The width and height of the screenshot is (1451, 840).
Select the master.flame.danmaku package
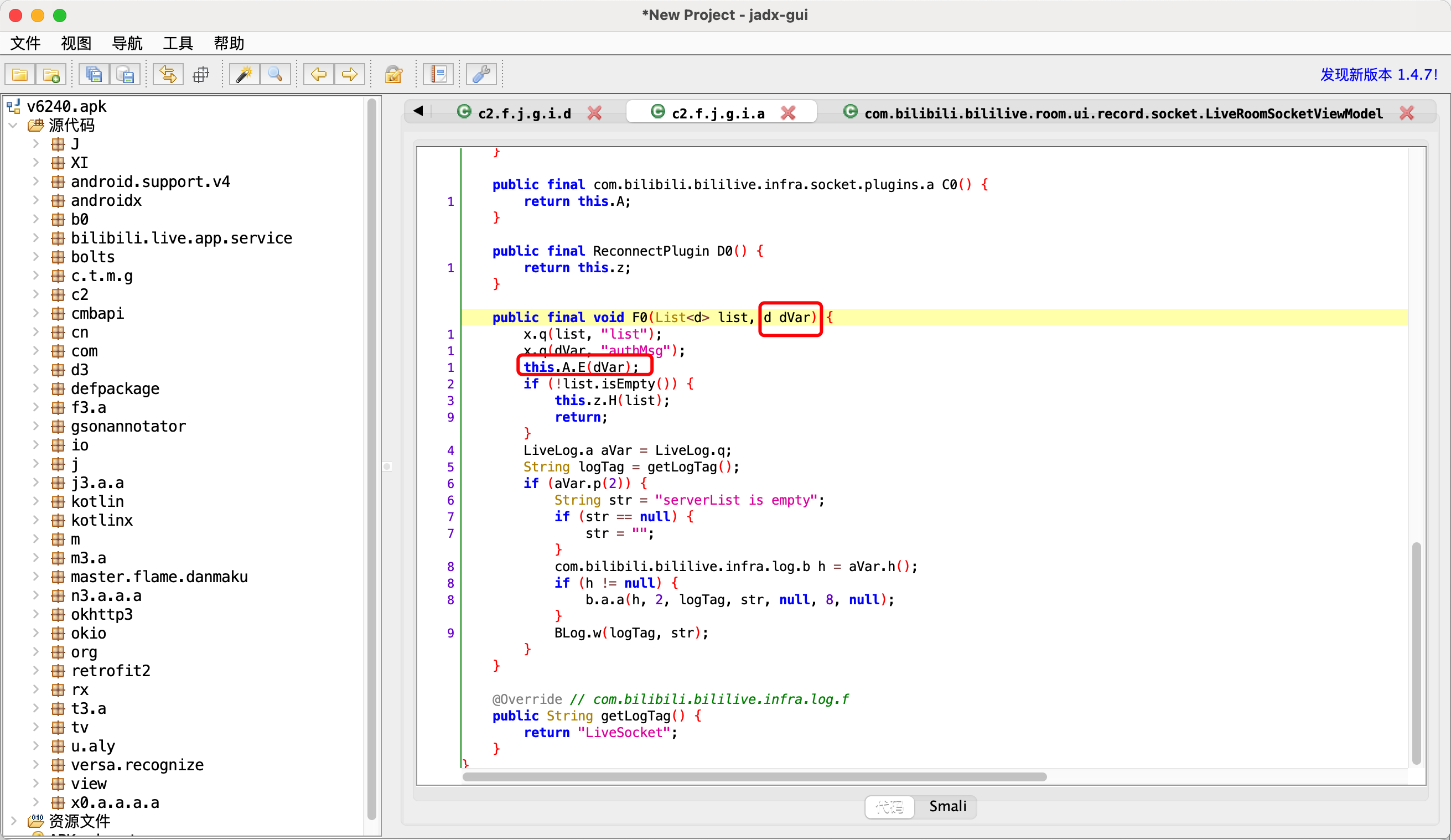tap(159, 576)
